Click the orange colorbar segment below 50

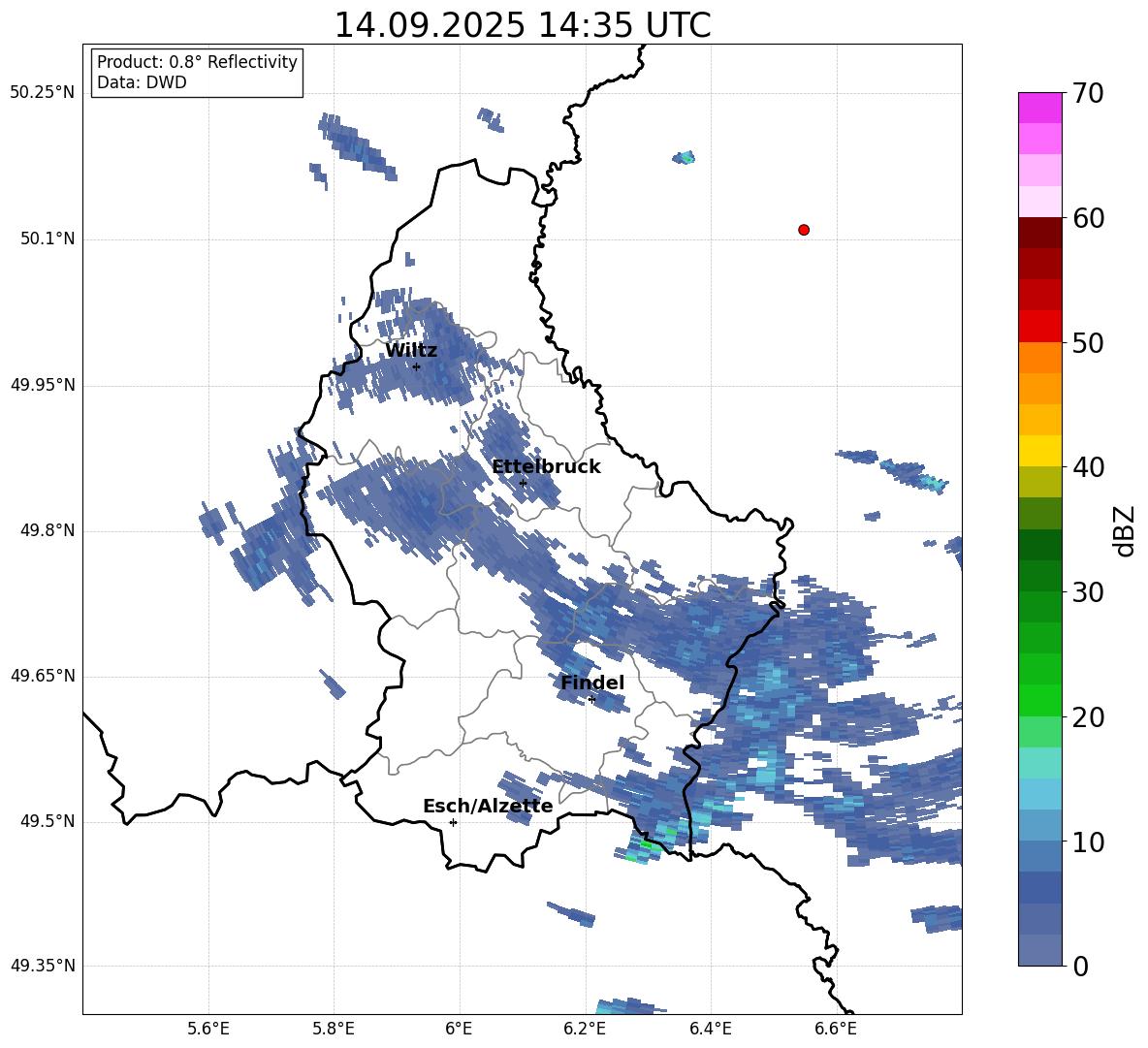coord(1039,358)
